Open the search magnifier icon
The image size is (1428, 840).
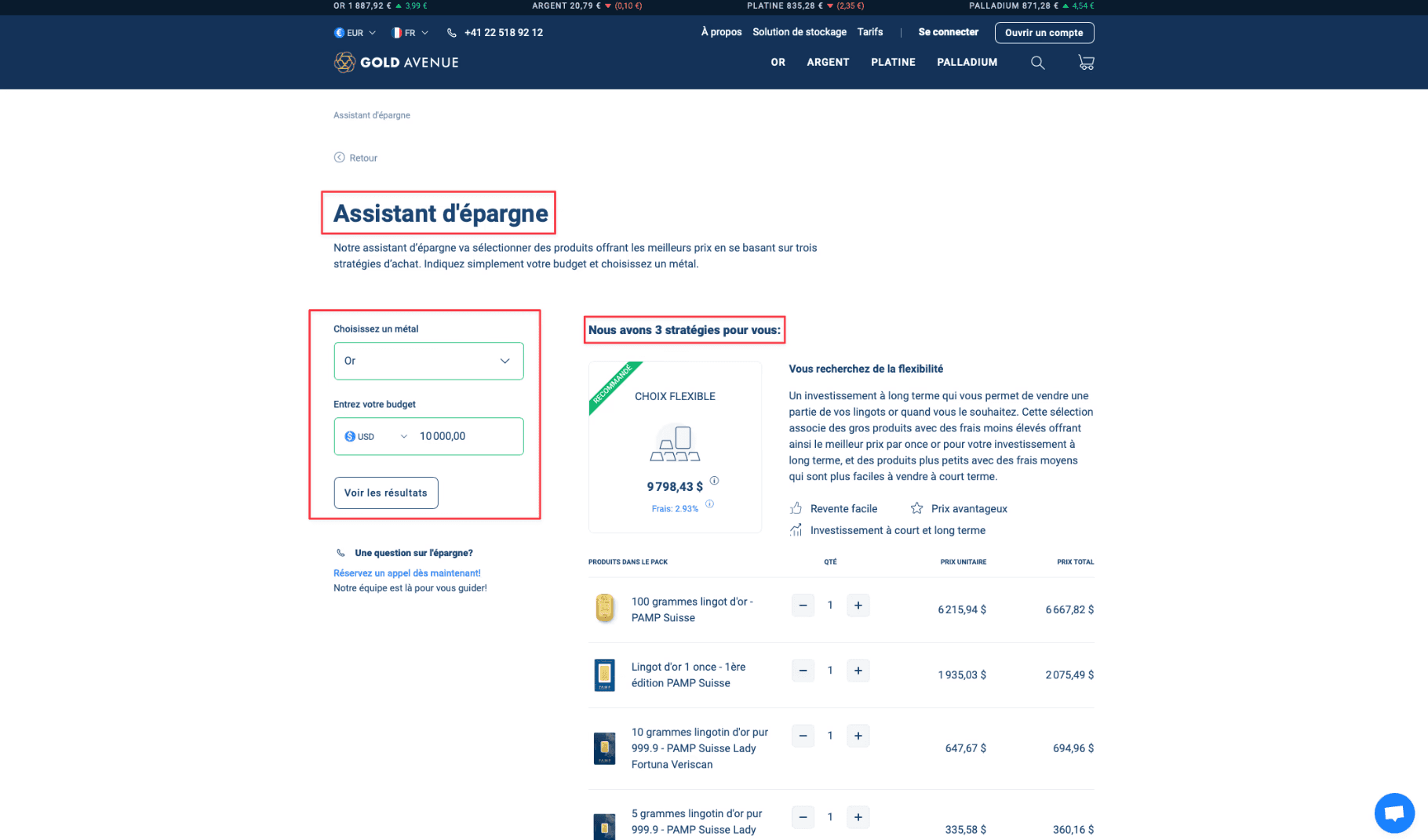coord(1037,63)
